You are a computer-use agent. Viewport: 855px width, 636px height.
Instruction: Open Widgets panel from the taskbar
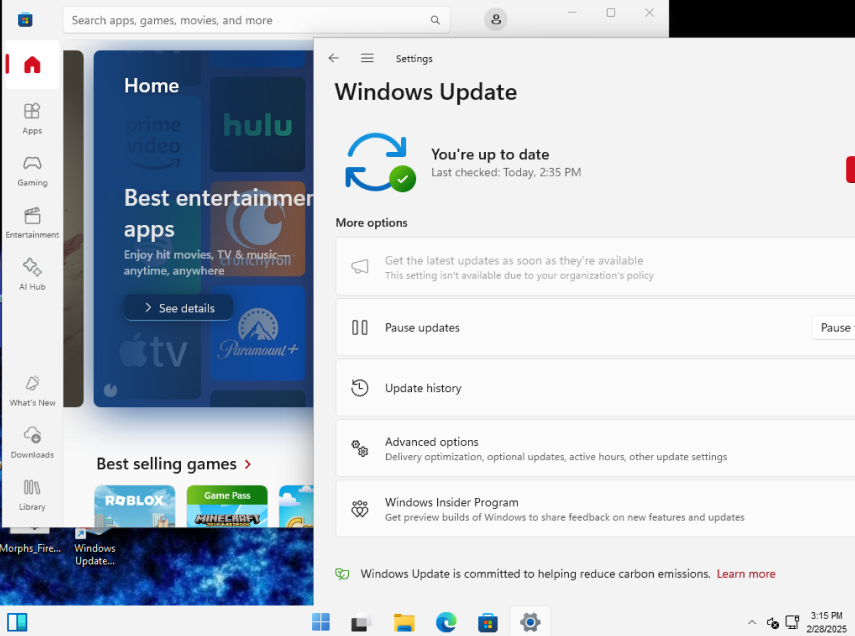pos(17,622)
